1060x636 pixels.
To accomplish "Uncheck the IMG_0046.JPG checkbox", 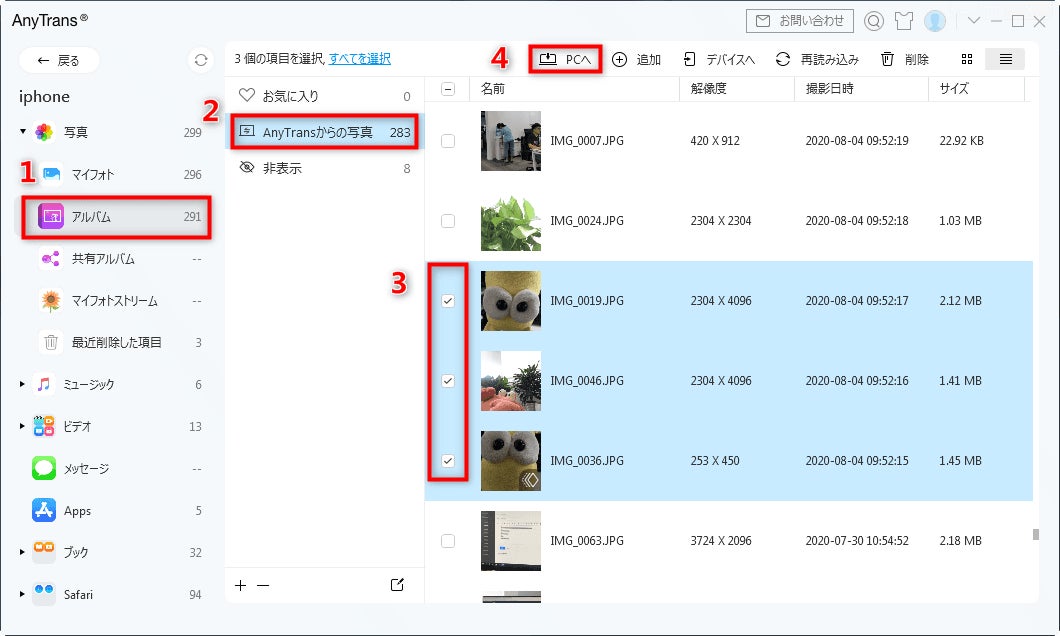I will (x=448, y=381).
